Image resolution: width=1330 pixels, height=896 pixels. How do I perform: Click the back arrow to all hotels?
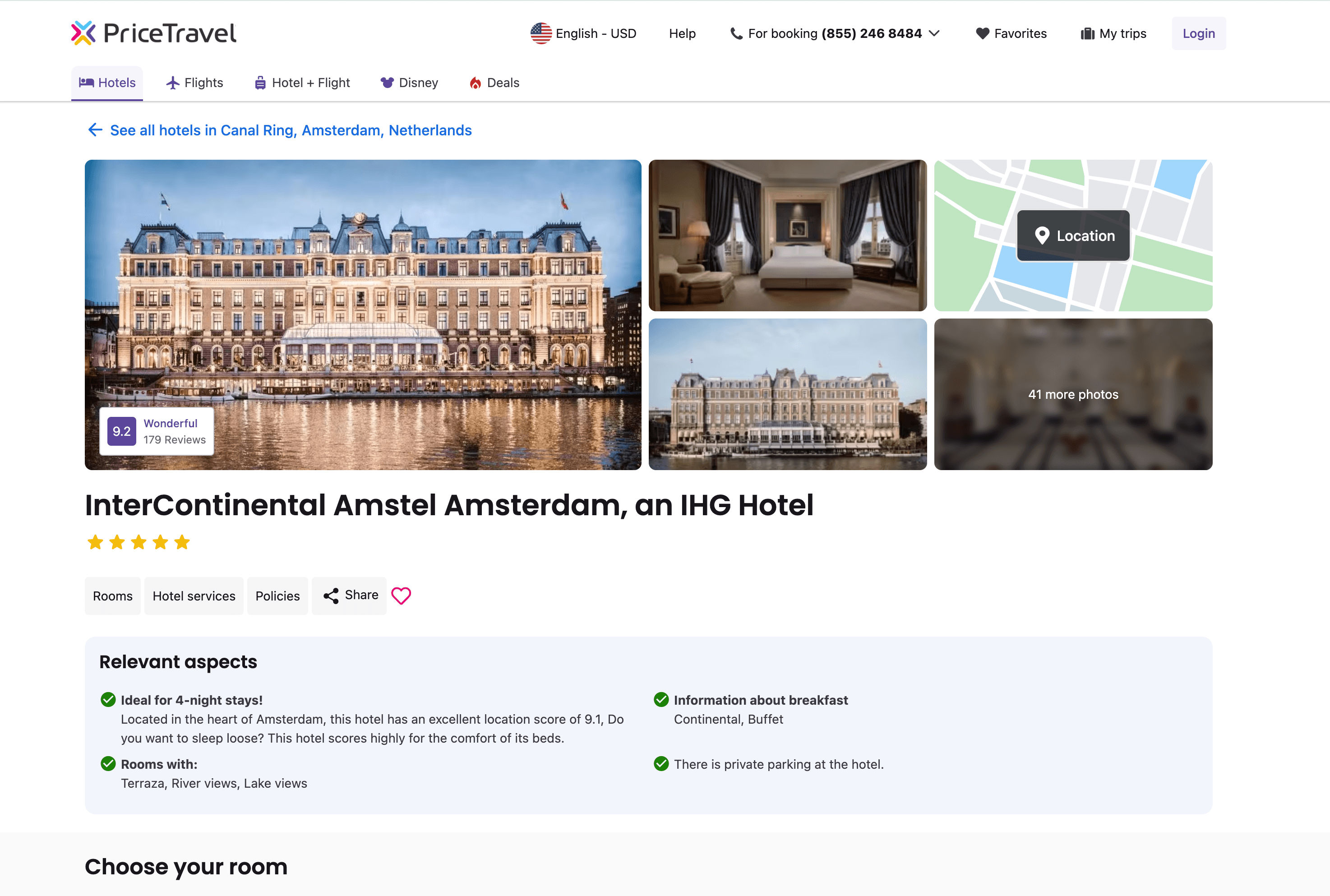click(95, 130)
